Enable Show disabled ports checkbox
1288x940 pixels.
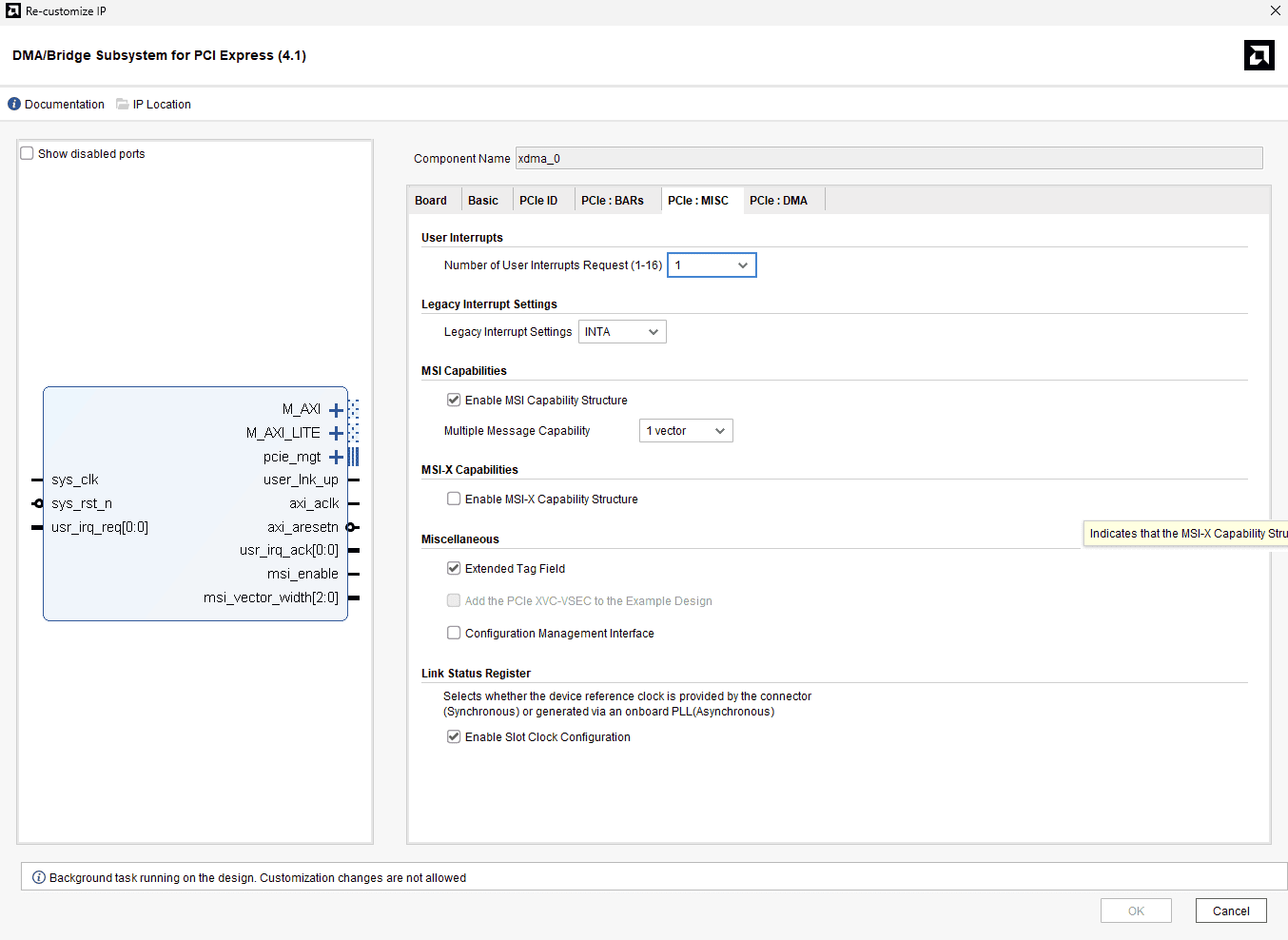pos(28,154)
